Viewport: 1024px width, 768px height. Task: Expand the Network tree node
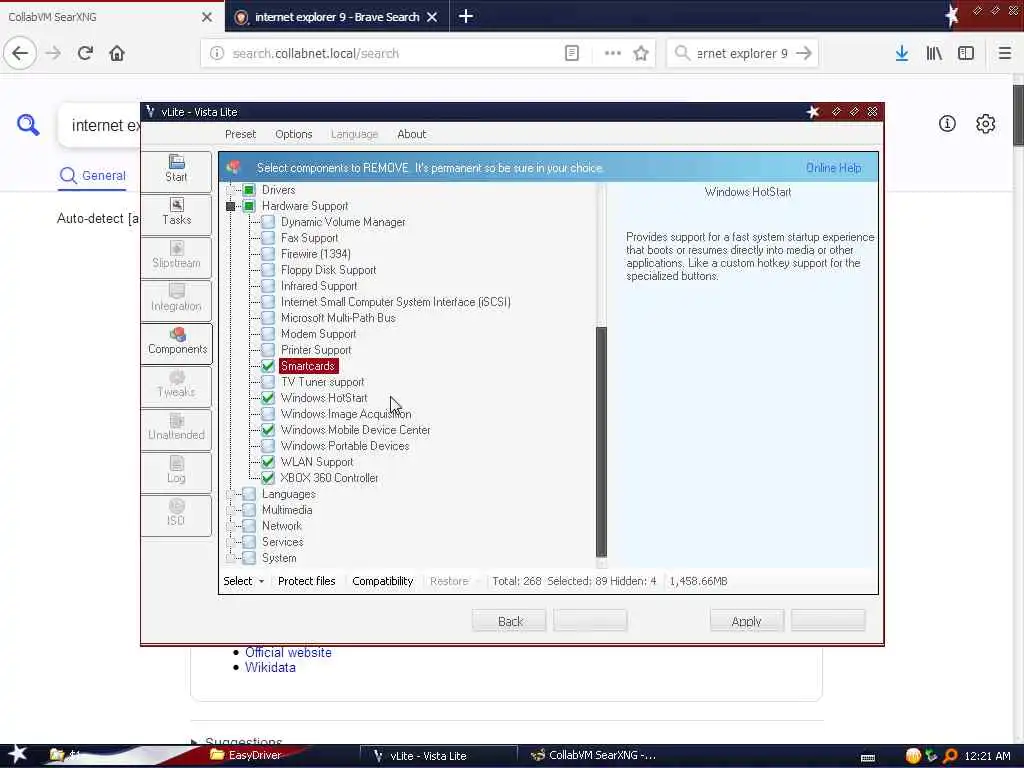231,526
